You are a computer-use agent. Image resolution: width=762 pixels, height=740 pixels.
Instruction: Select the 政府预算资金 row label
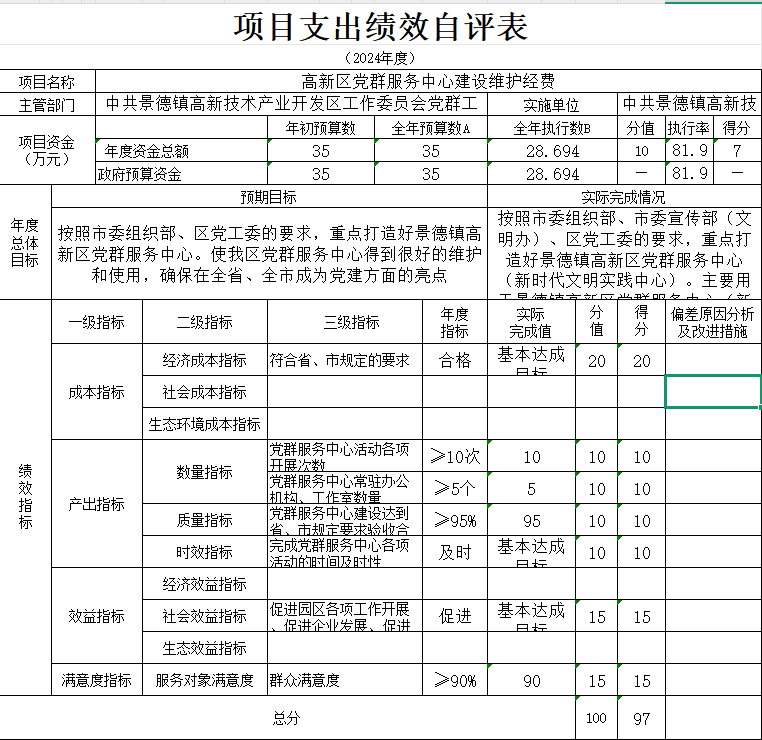(140, 174)
